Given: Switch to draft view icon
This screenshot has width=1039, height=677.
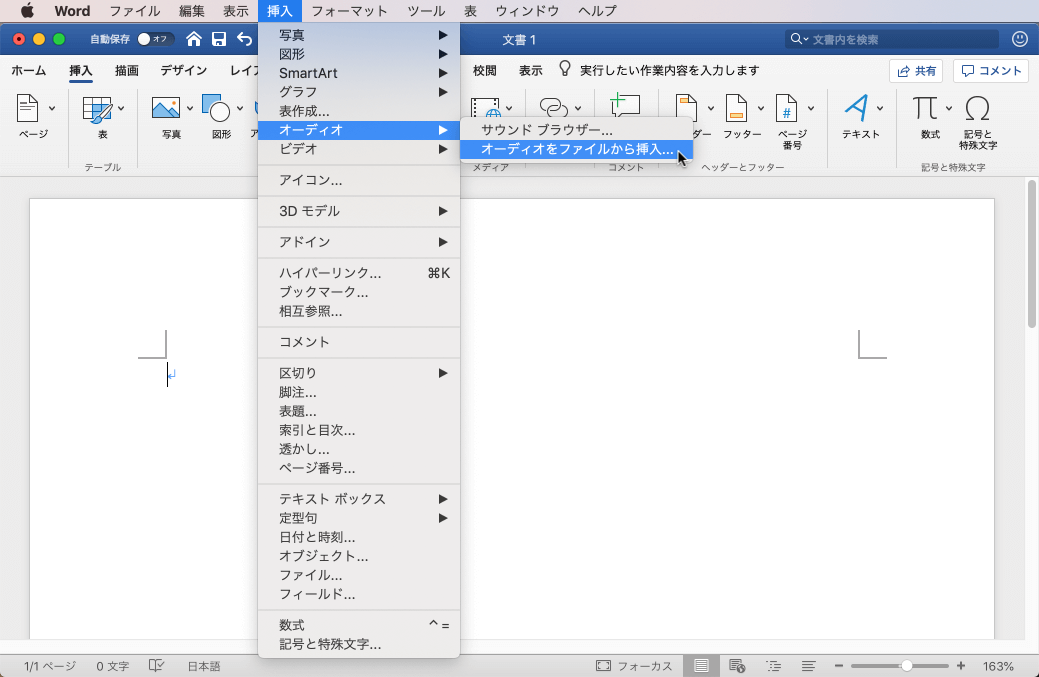Looking at the screenshot, I should [x=808, y=666].
